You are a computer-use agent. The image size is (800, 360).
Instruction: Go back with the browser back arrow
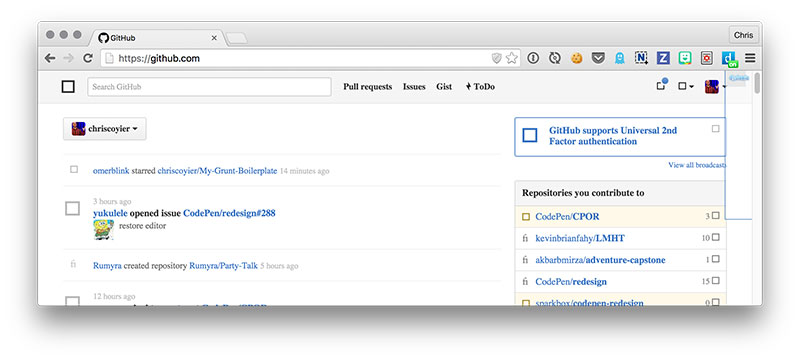(49, 58)
